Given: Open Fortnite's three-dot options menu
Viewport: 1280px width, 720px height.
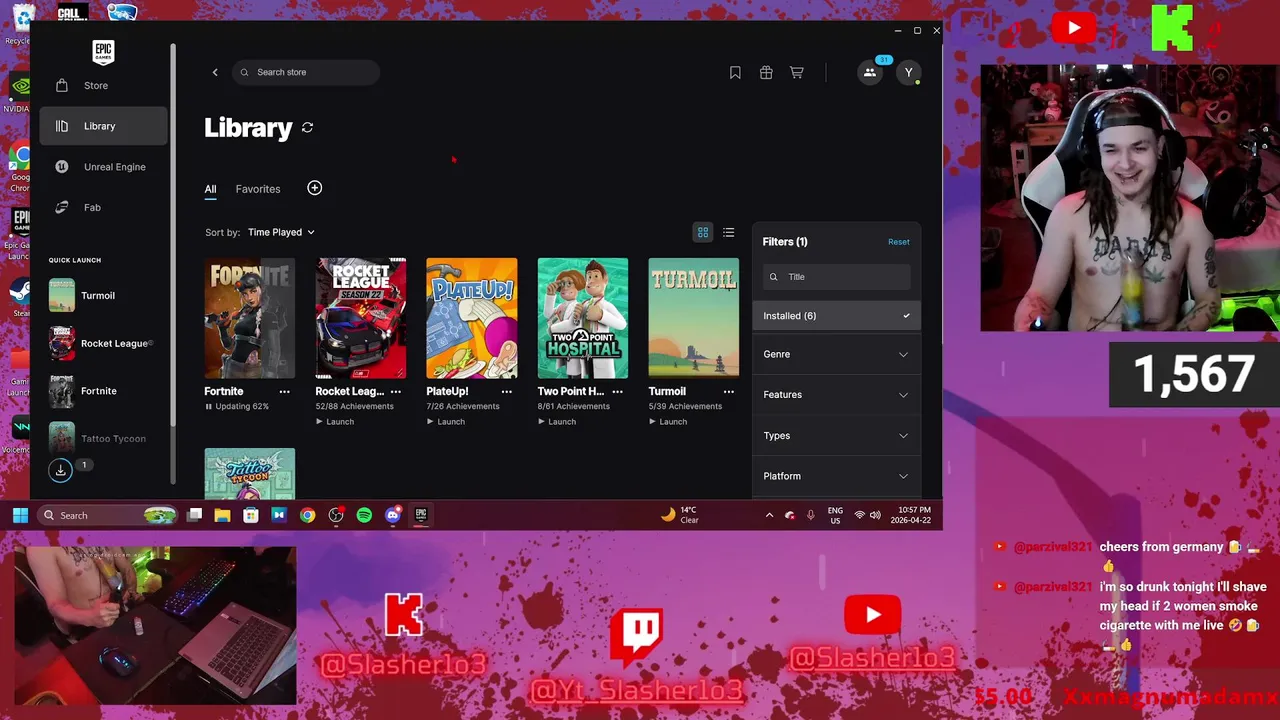Looking at the screenshot, I should [285, 392].
